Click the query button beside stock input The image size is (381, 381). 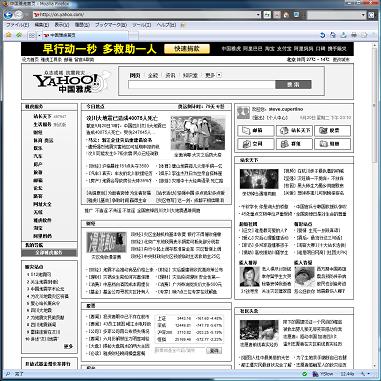(x=214, y=350)
